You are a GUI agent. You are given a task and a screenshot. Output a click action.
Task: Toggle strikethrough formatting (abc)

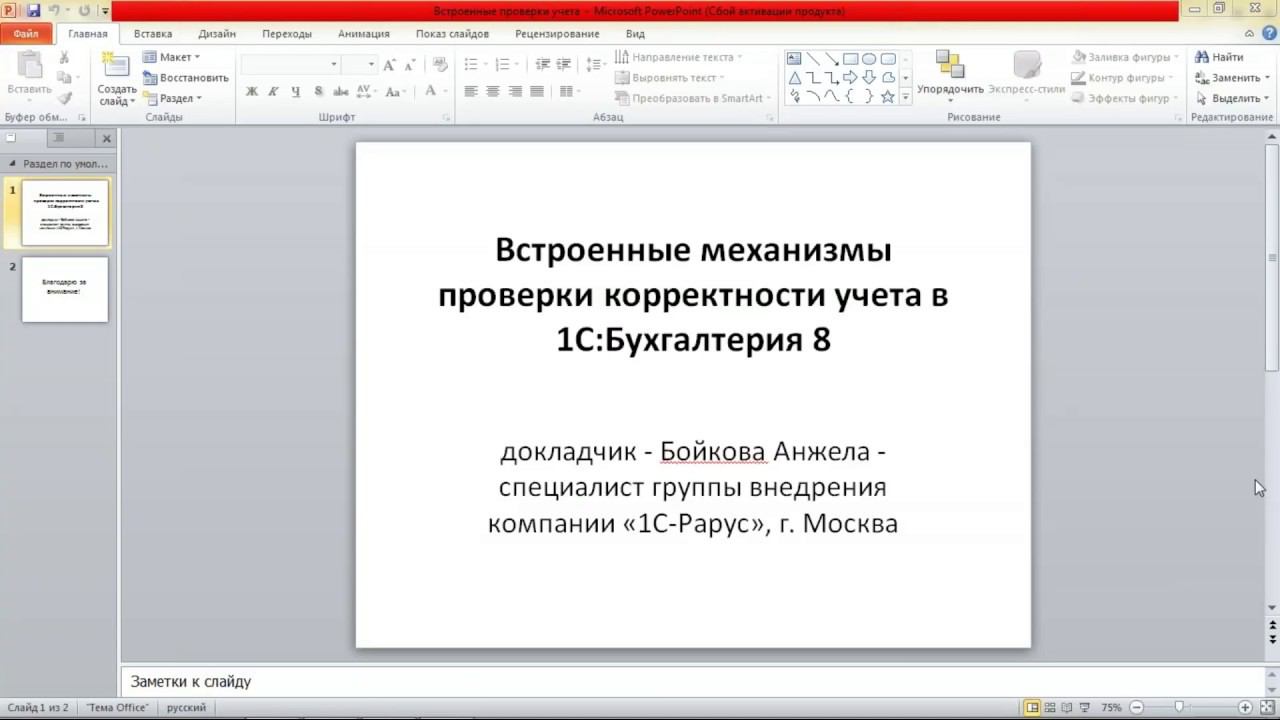[340, 91]
